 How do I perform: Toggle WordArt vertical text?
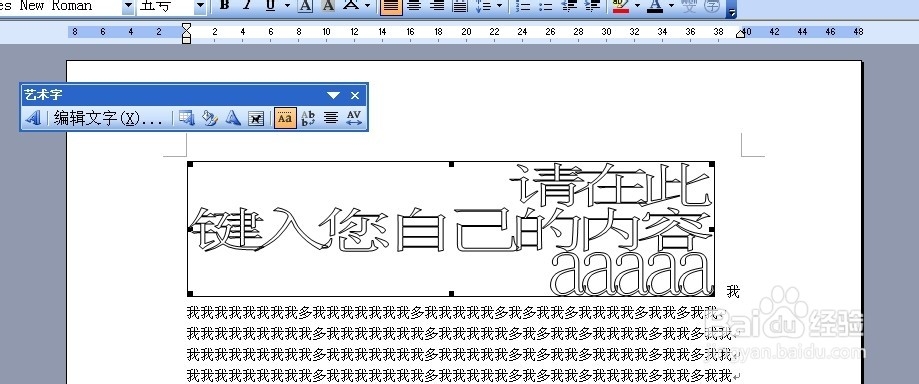(308, 118)
